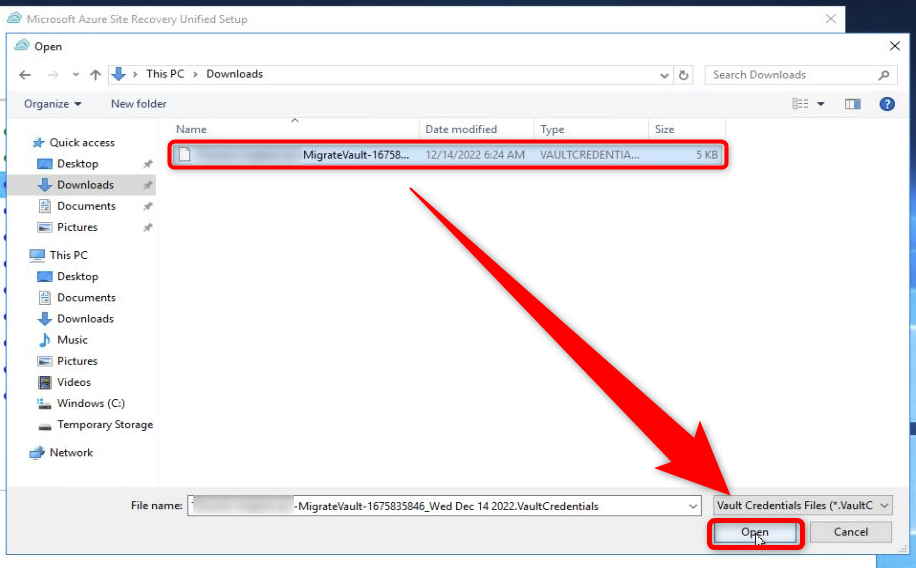The width and height of the screenshot is (916, 568).
Task: Open the blue Help icon
Action: click(x=887, y=104)
